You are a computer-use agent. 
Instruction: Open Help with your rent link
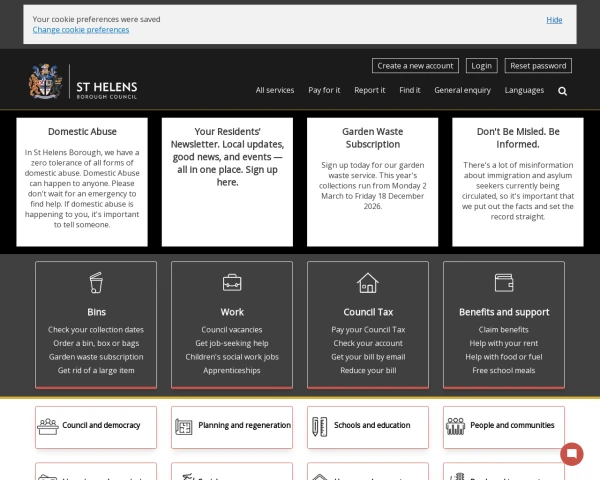click(504, 343)
